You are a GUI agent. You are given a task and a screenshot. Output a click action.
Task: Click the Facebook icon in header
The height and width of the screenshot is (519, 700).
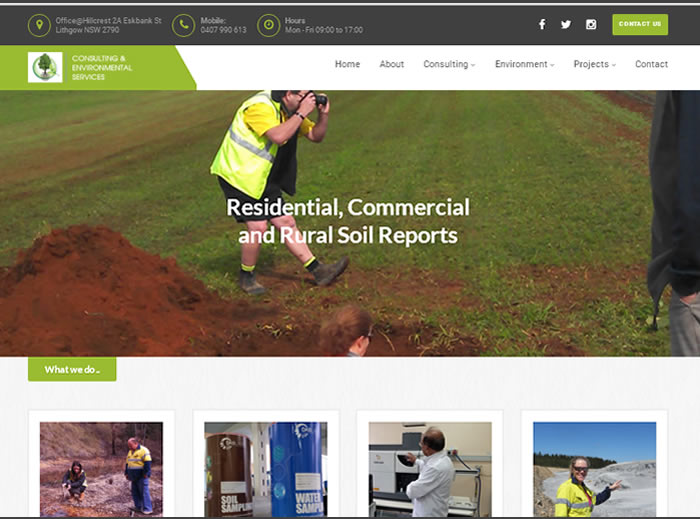click(542, 25)
